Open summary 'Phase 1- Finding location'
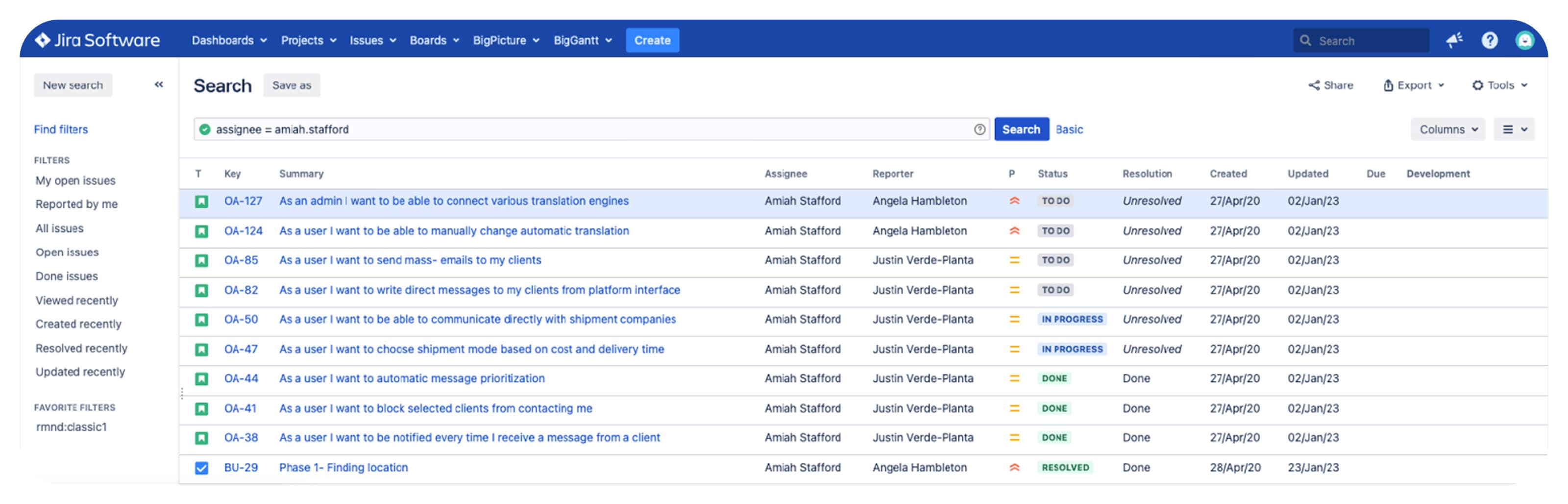1568x504 pixels. coord(343,468)
